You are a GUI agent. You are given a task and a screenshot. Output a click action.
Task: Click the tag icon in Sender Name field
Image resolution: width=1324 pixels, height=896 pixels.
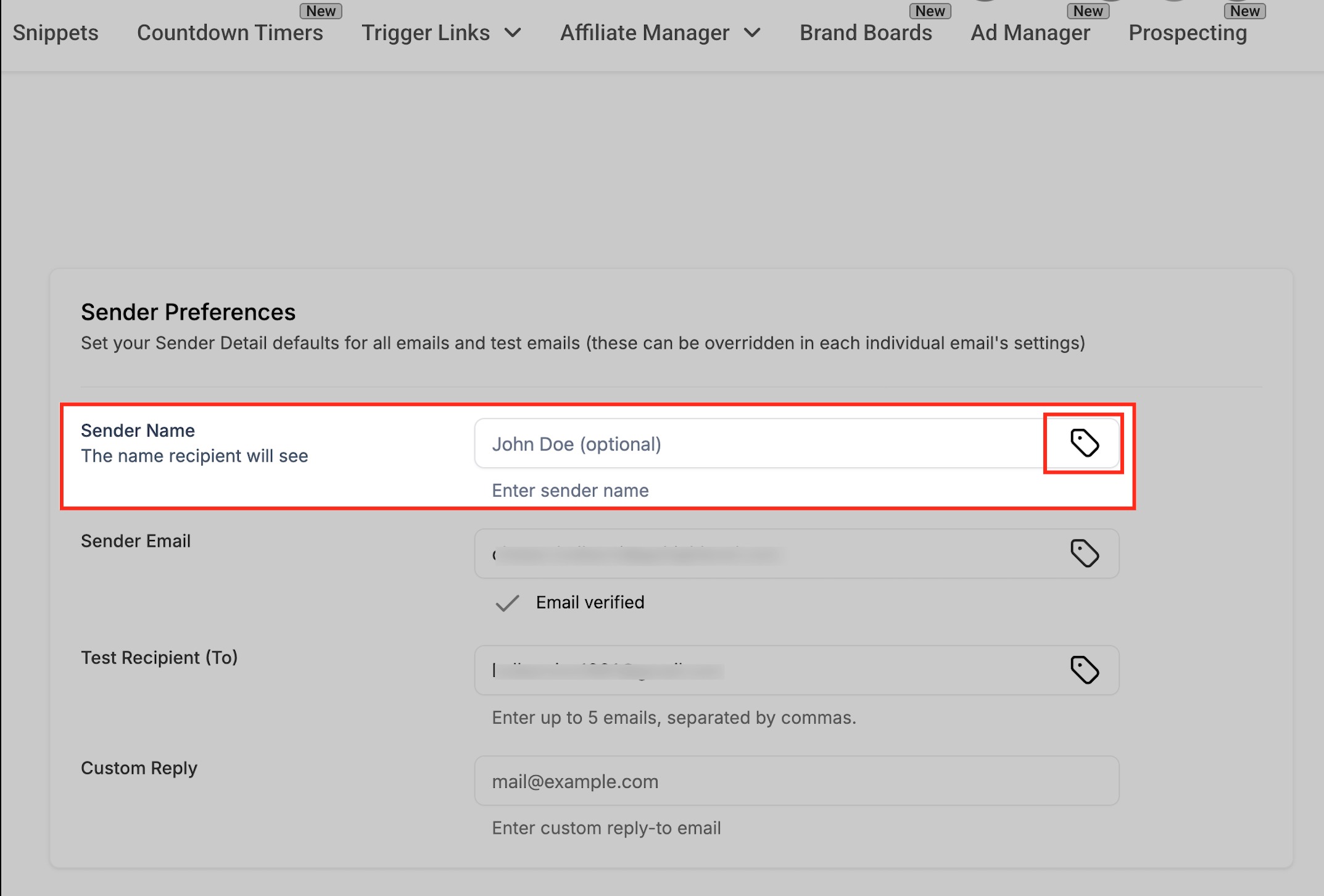[x=1084, y=443]
